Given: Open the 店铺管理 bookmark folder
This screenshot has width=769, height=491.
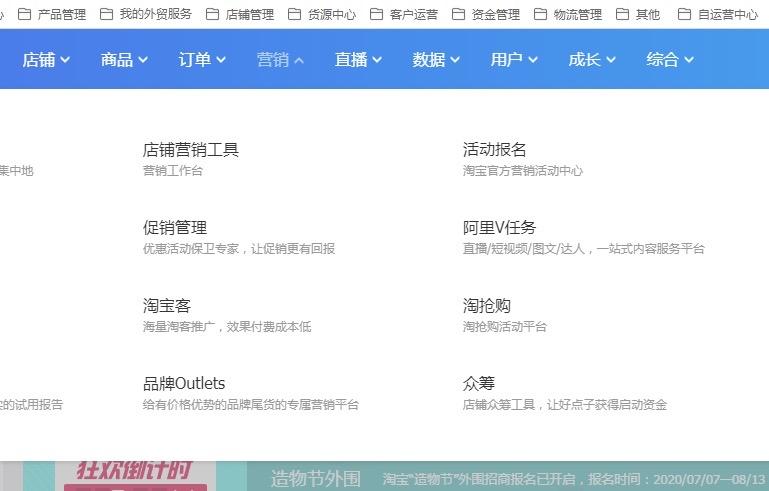Looking at the screenshot, I should tap(240, 14).
